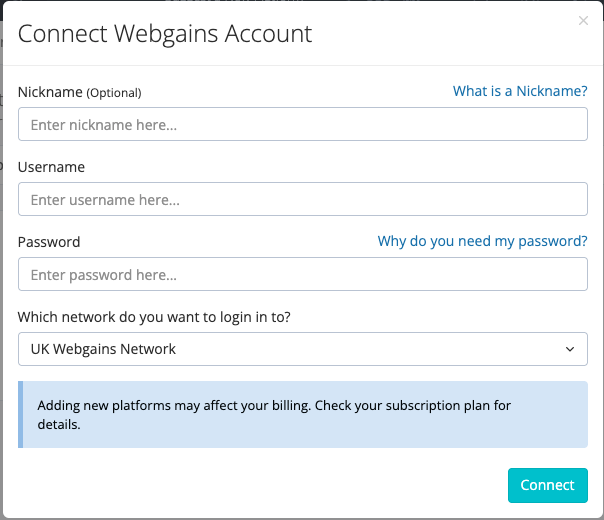The image size is (604, 520).
Task: Click the "Enter nickname here..." placeholder text
Action: (x=104, y=125)
